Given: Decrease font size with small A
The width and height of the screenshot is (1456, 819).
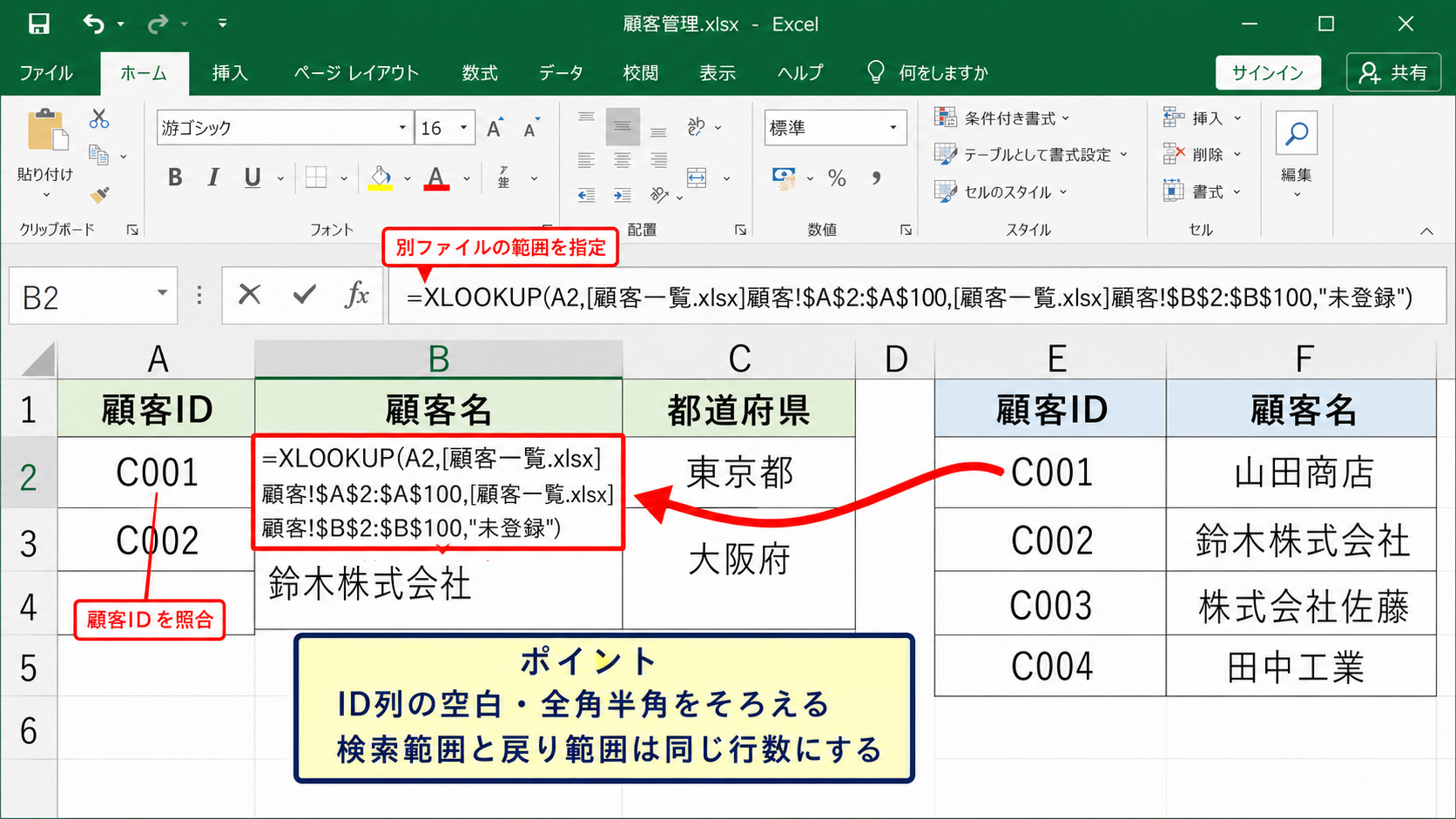Looking at the screenshot, I should point(530,128).
